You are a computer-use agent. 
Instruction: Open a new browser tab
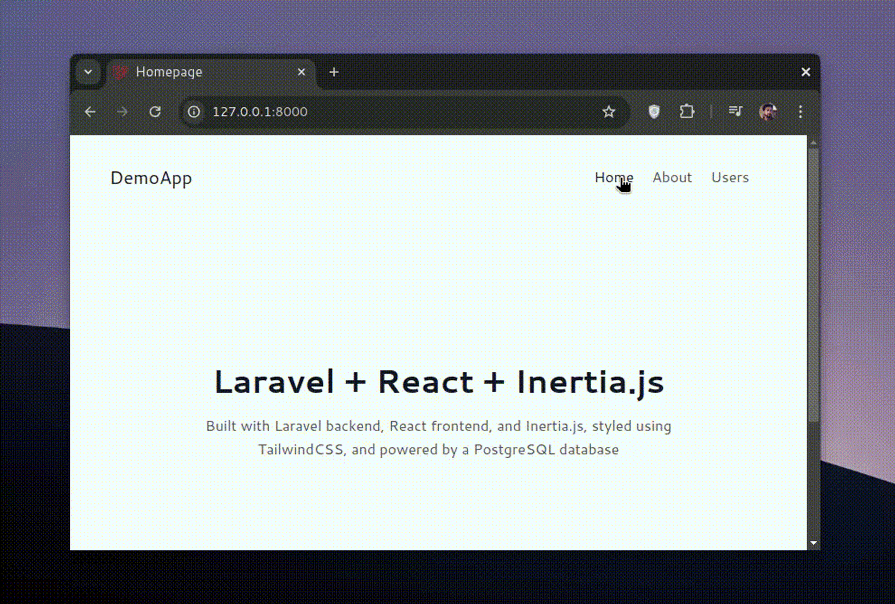tap(333, 71)
